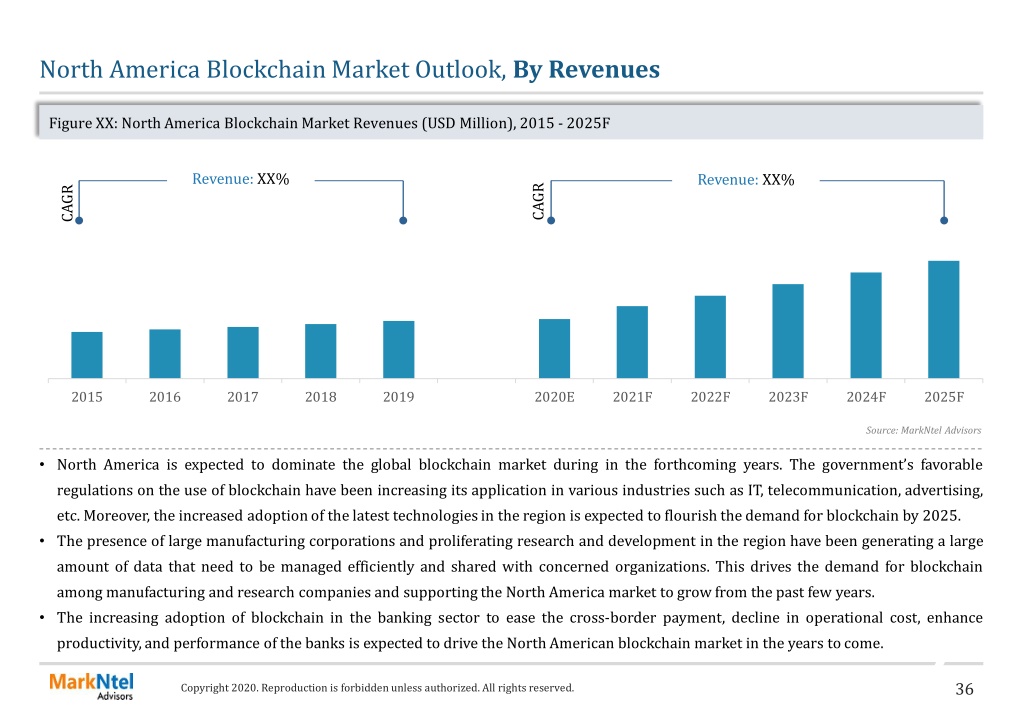1023x708 pixels.
Task: Click the Source: MarkNtel Advisors text
Action: click(923, 430)
